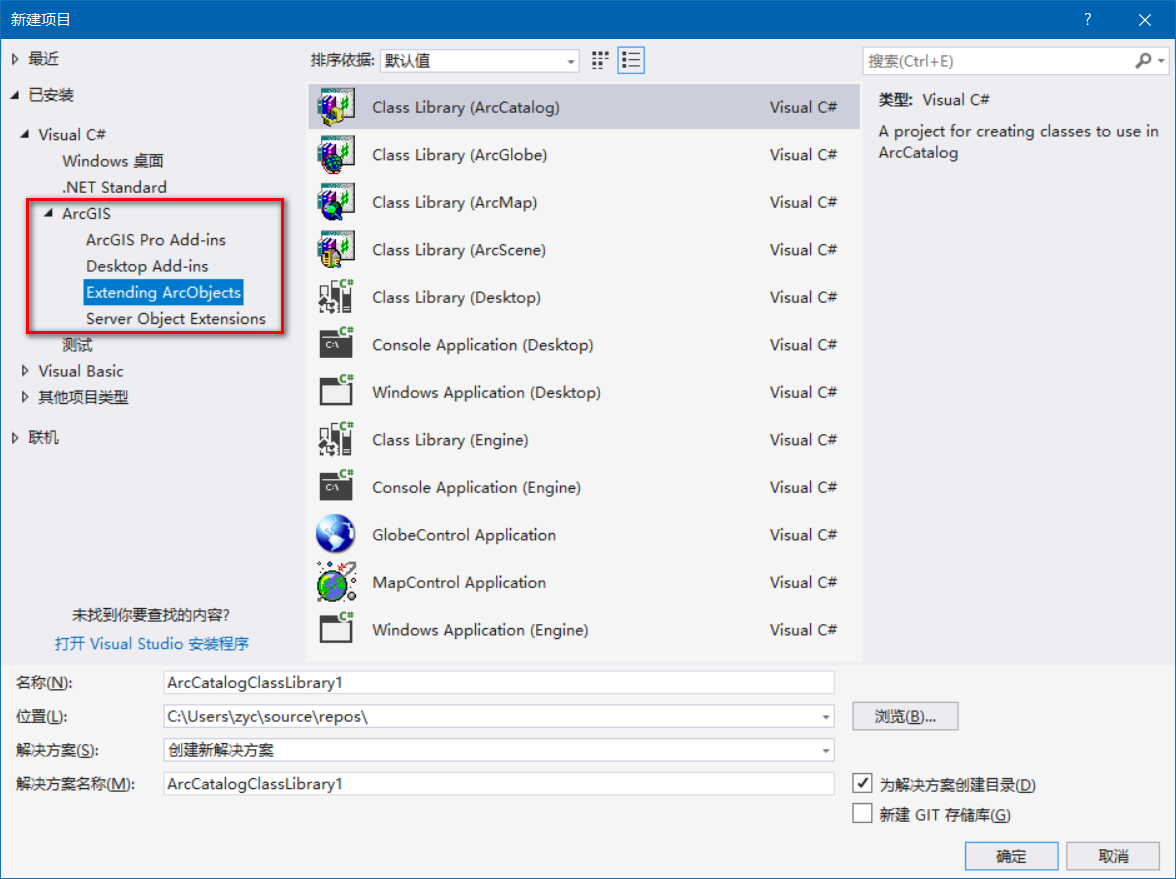Expand the 联机 tree node

point(15,438)
